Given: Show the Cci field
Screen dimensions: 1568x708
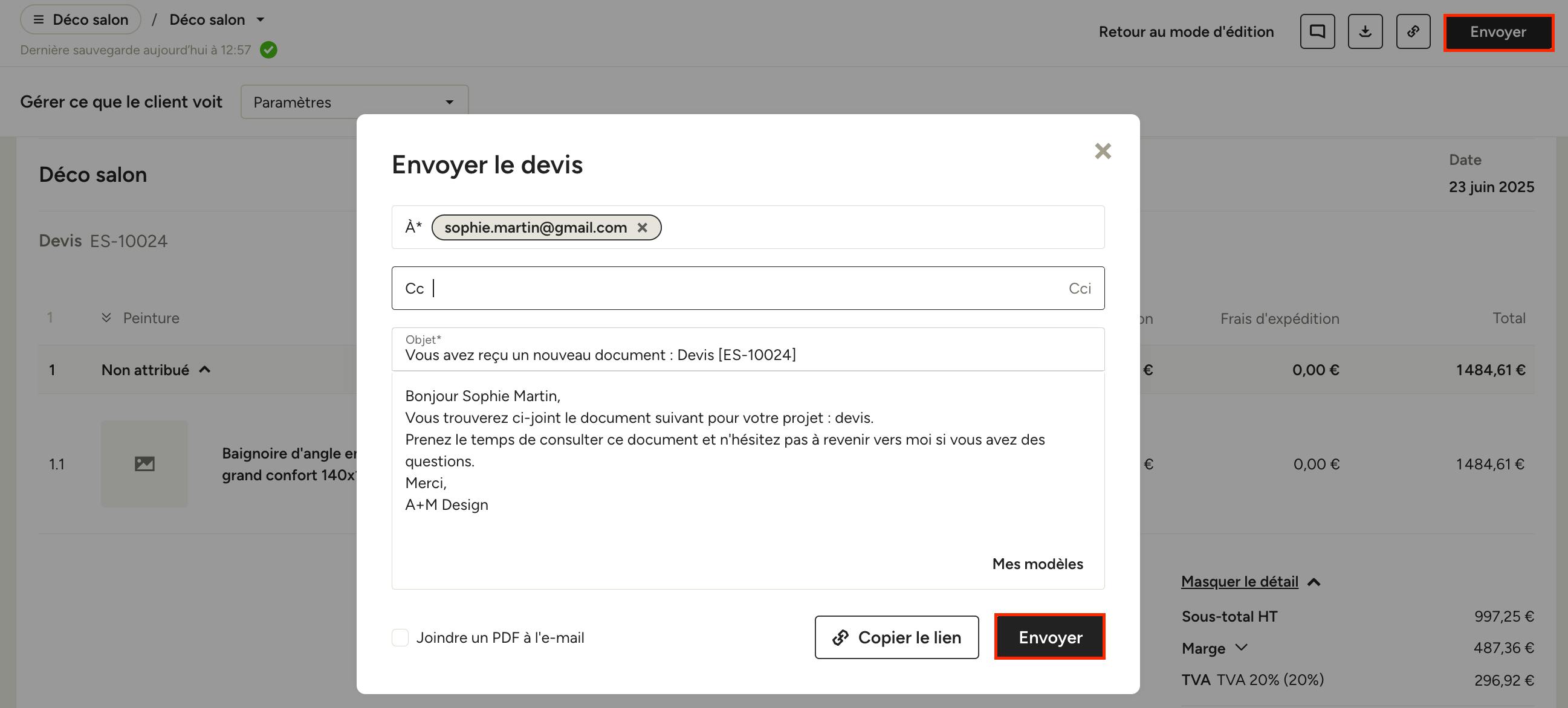Looking at the screenshot, I should [1079, 288].
